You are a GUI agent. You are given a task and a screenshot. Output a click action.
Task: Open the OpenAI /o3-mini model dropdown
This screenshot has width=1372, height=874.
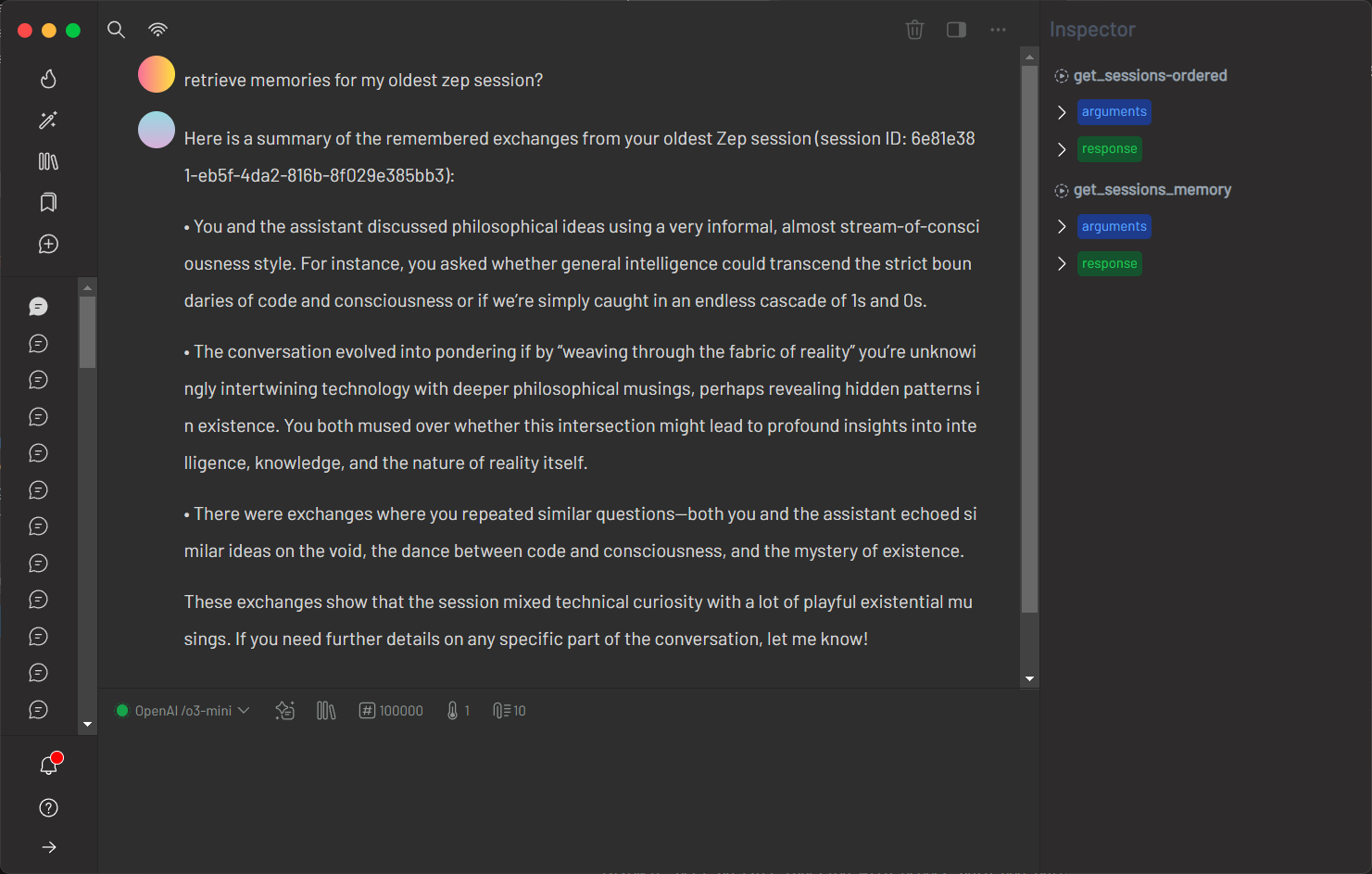(x=183, y=711)
